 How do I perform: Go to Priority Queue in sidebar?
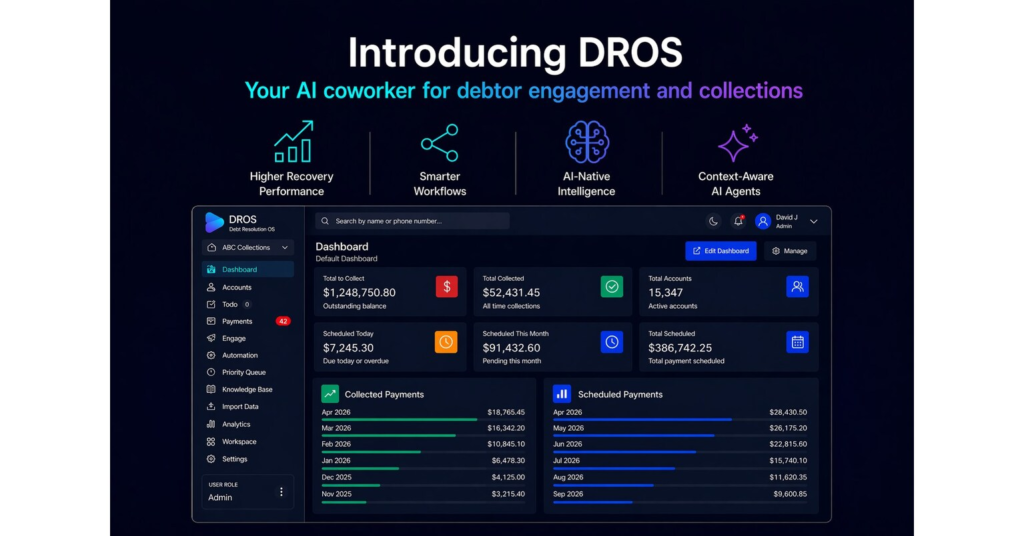point(243,372)
